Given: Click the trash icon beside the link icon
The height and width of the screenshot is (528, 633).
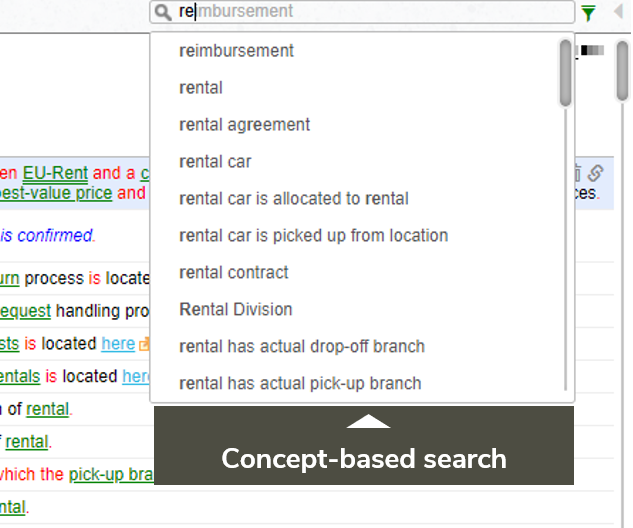Looking at the screenshot, I should point(578,172).
